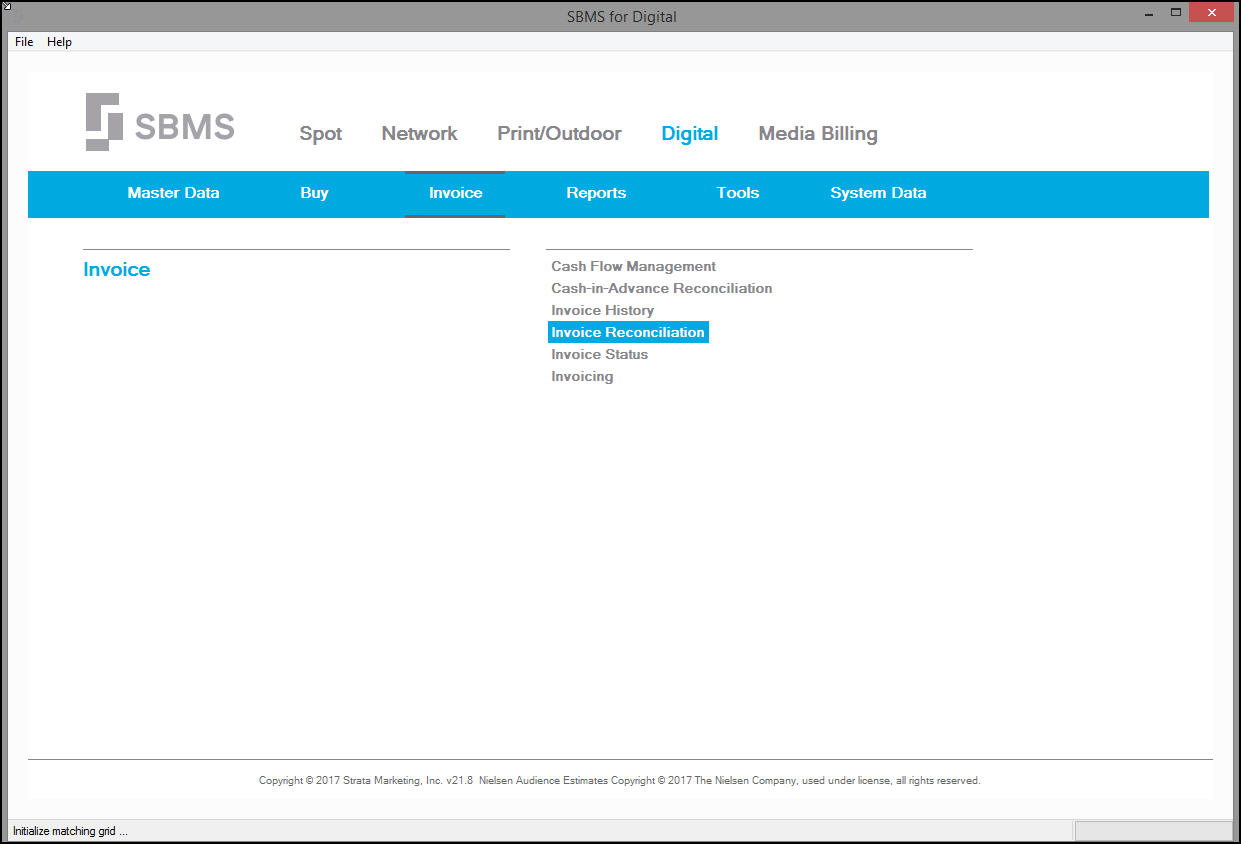Open the Tools section

(738, 193)
